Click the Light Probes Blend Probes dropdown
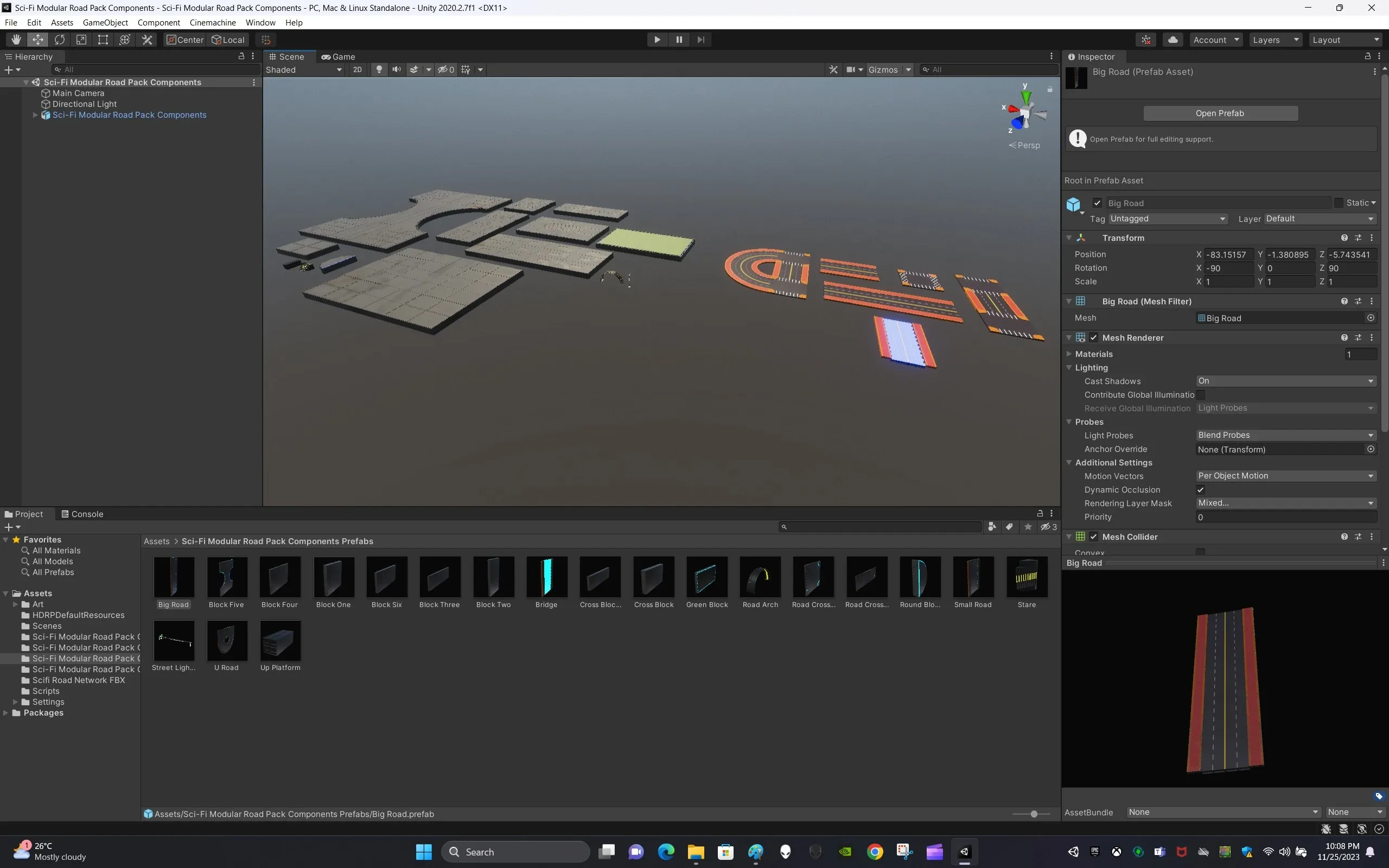1389x868 pixels. click(x=1285, y=435)
